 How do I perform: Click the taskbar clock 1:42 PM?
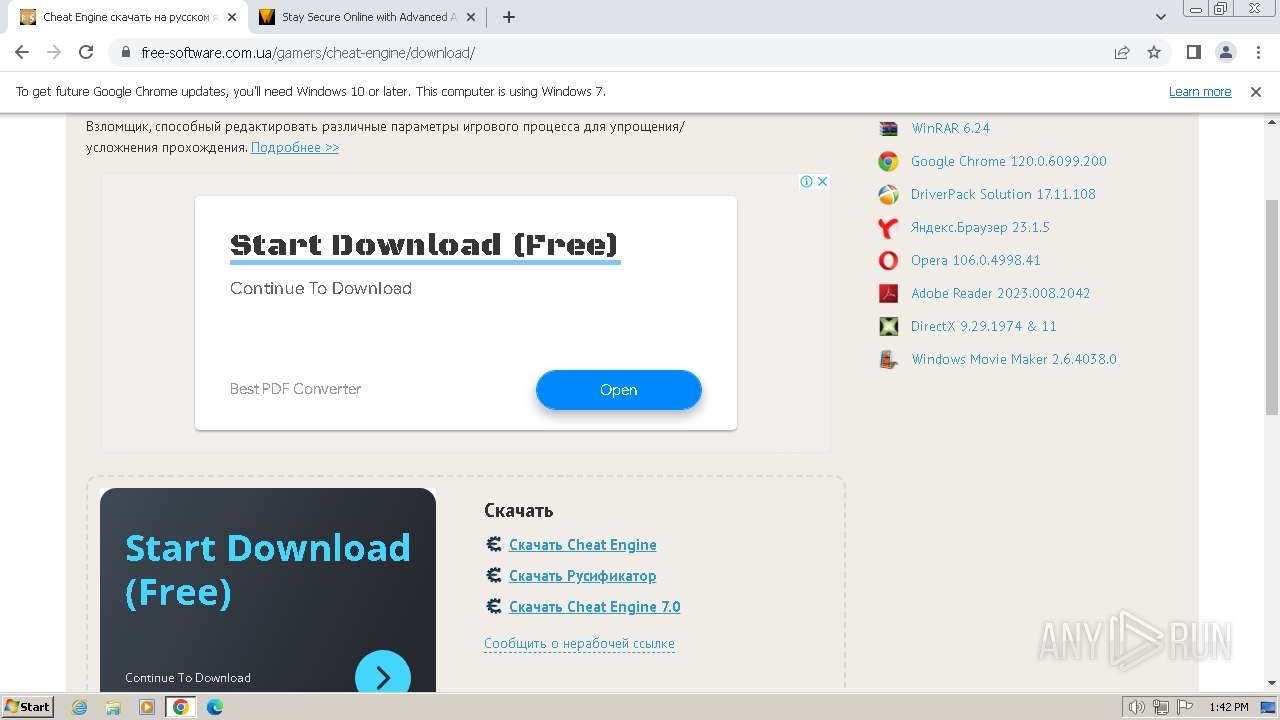click(x=1228, y=707)
